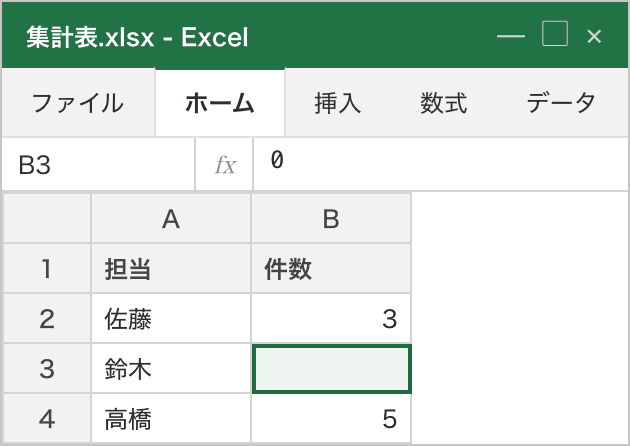Go to the データ tab

point(561,103)
